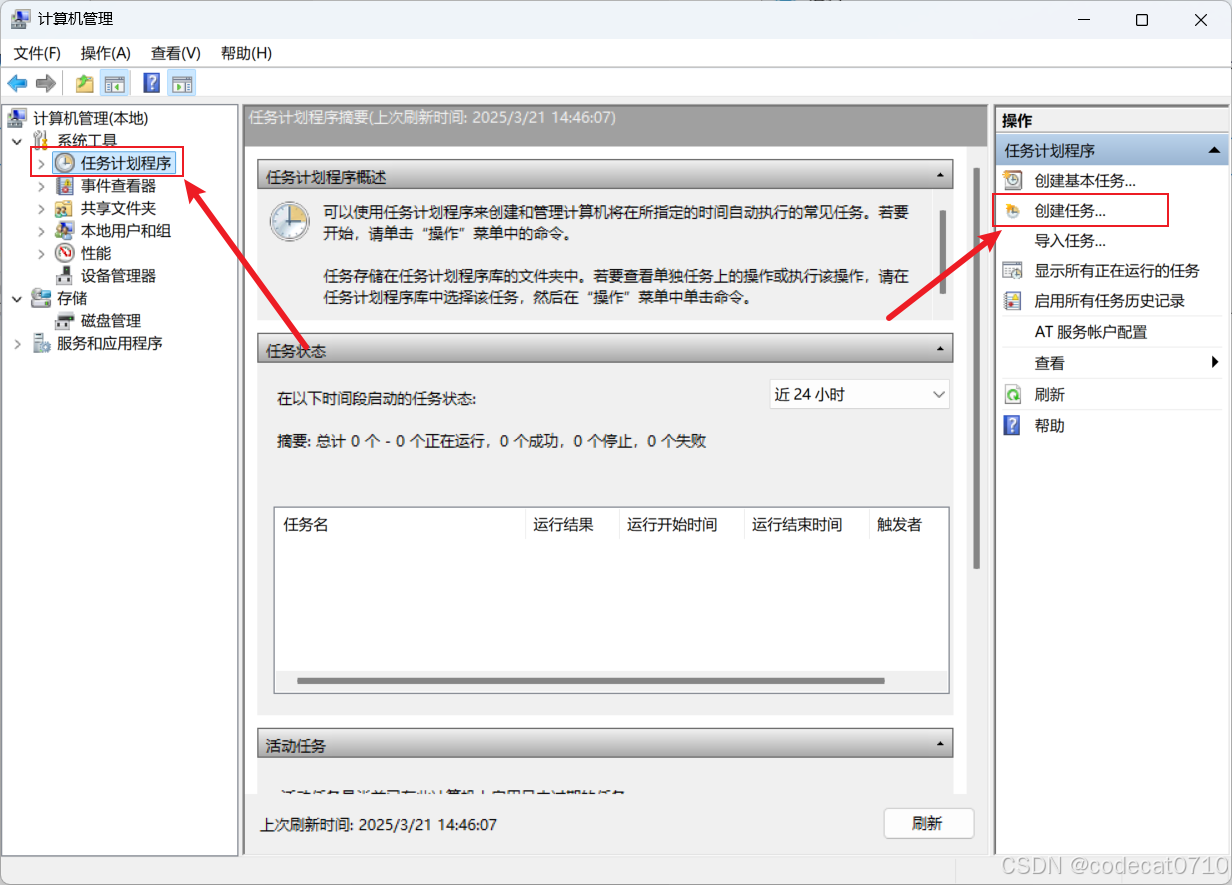The width and height of the screenshot is (1232, 885).
Task: Open the 文件(F) menu
Action: (x=37, y=53)
